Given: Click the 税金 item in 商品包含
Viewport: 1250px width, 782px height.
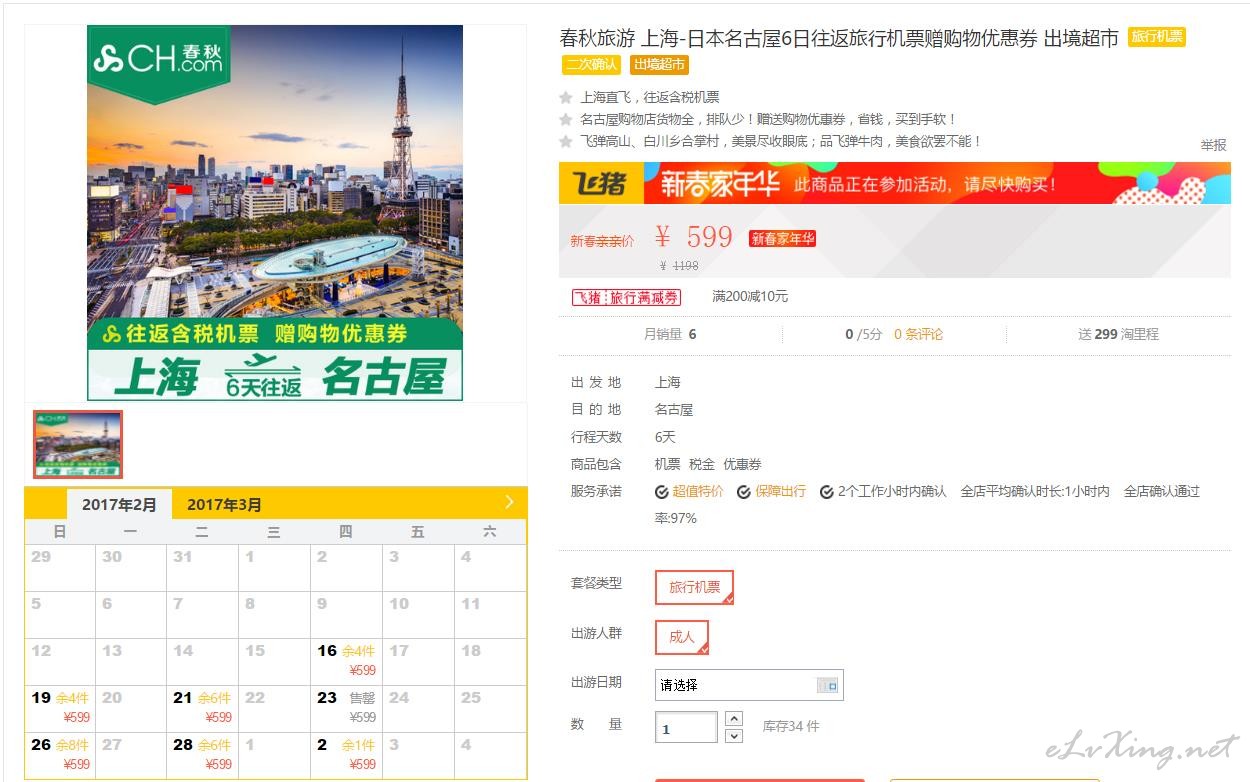Looking at the screenshot, I should [702, 464].
